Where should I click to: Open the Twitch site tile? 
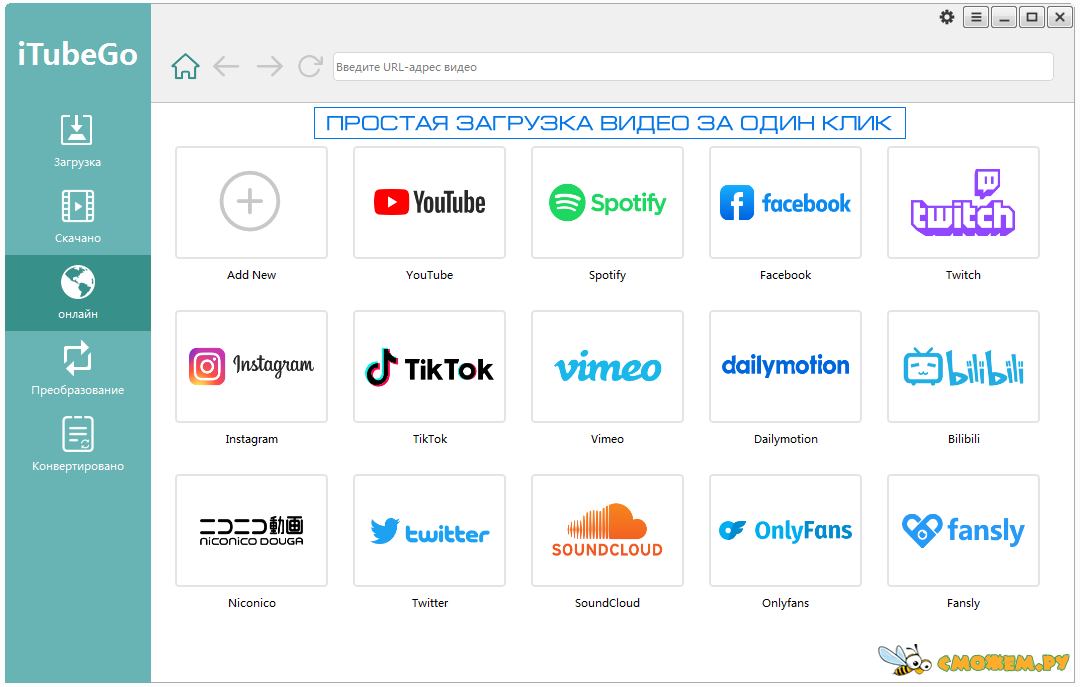(x=963, y=203)
